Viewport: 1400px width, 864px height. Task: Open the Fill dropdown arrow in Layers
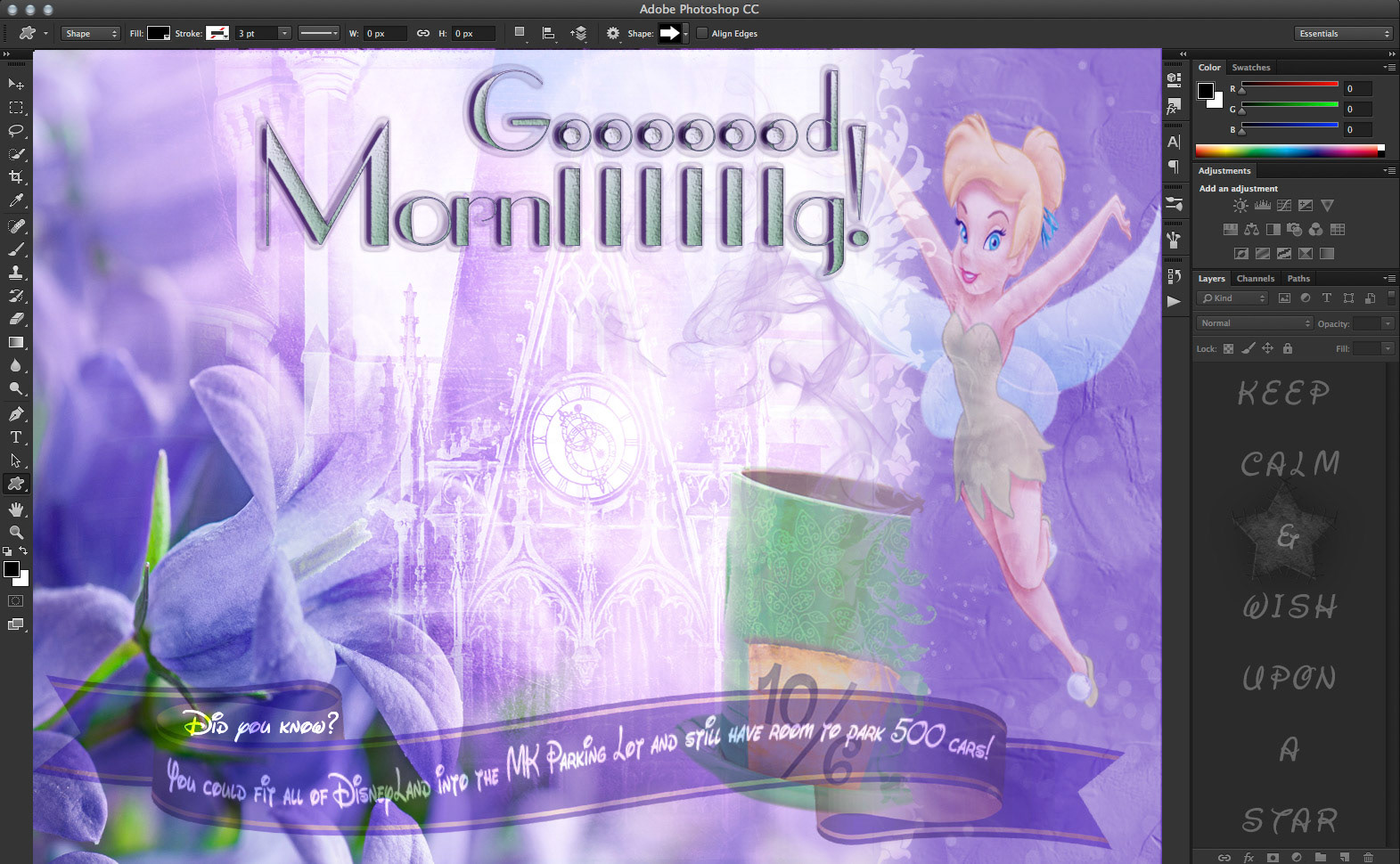coord(1388,348)
